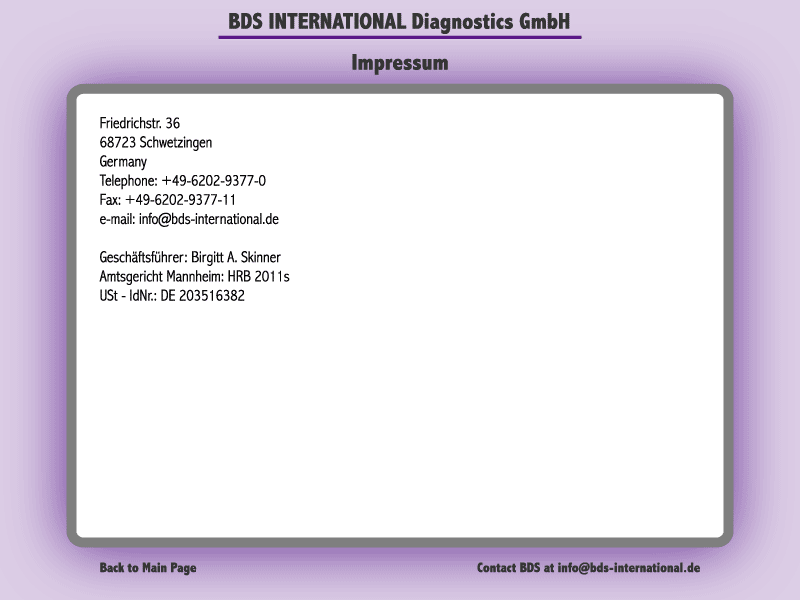The width and height of the screenshot is (800, 600).
Task: Select the Friedrichstr. 36 address line
Action: [140, 123]
